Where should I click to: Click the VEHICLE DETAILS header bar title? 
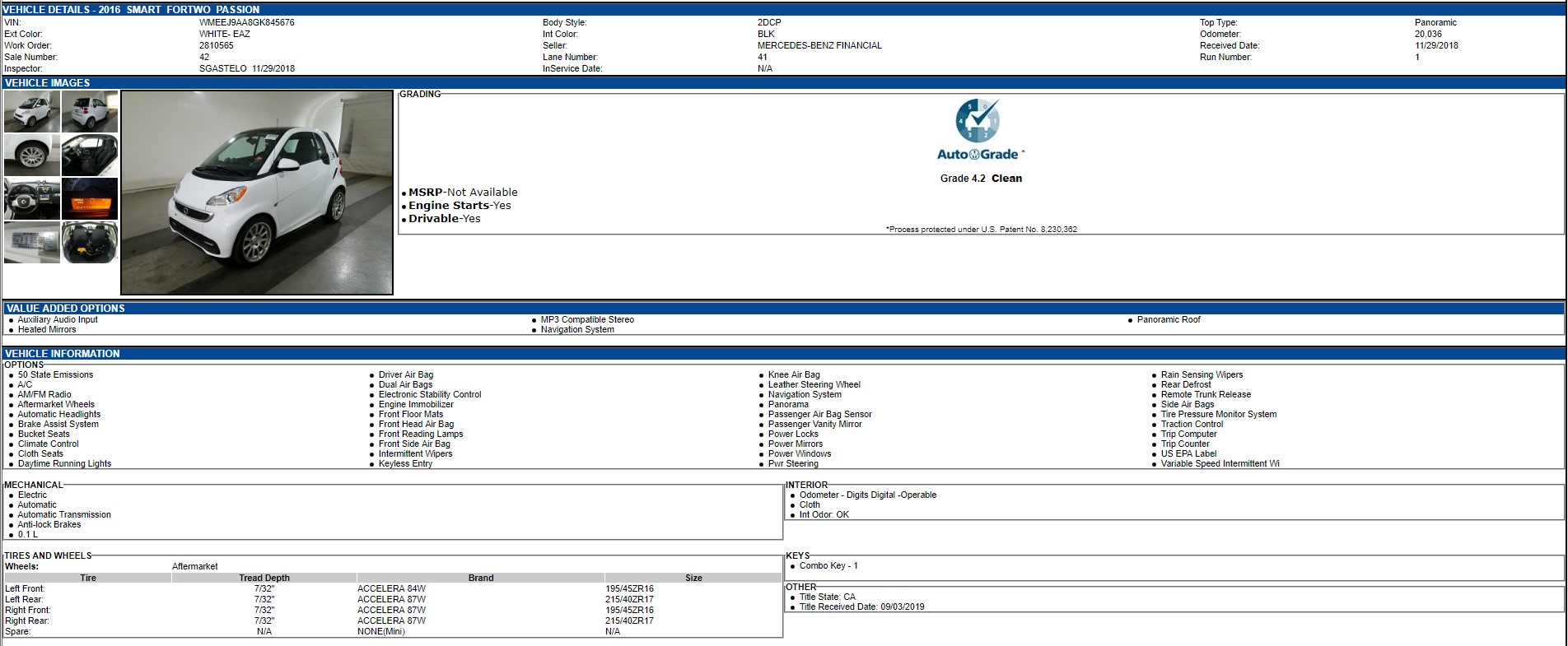pos(132,9)
